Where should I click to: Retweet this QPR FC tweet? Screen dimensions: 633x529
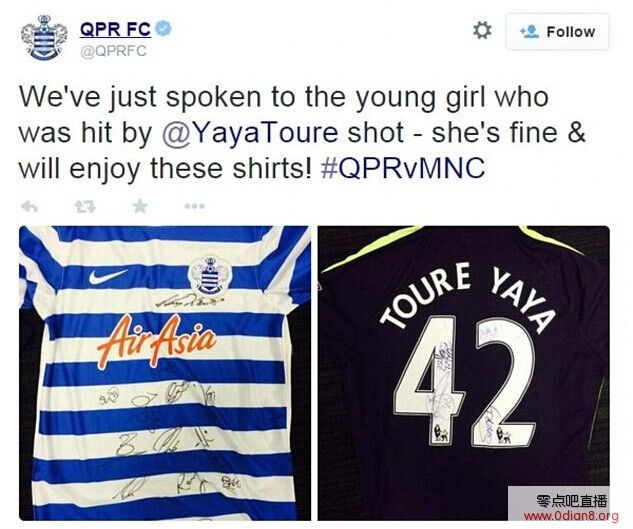click(x=85, y=207)
